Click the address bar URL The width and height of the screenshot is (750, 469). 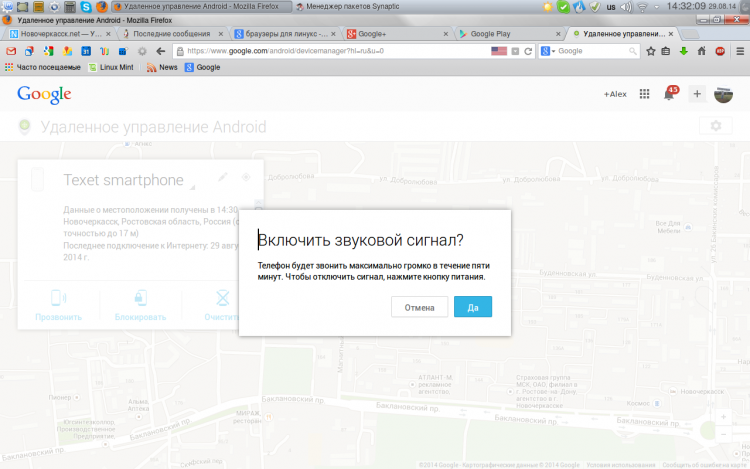pos(286,51)
